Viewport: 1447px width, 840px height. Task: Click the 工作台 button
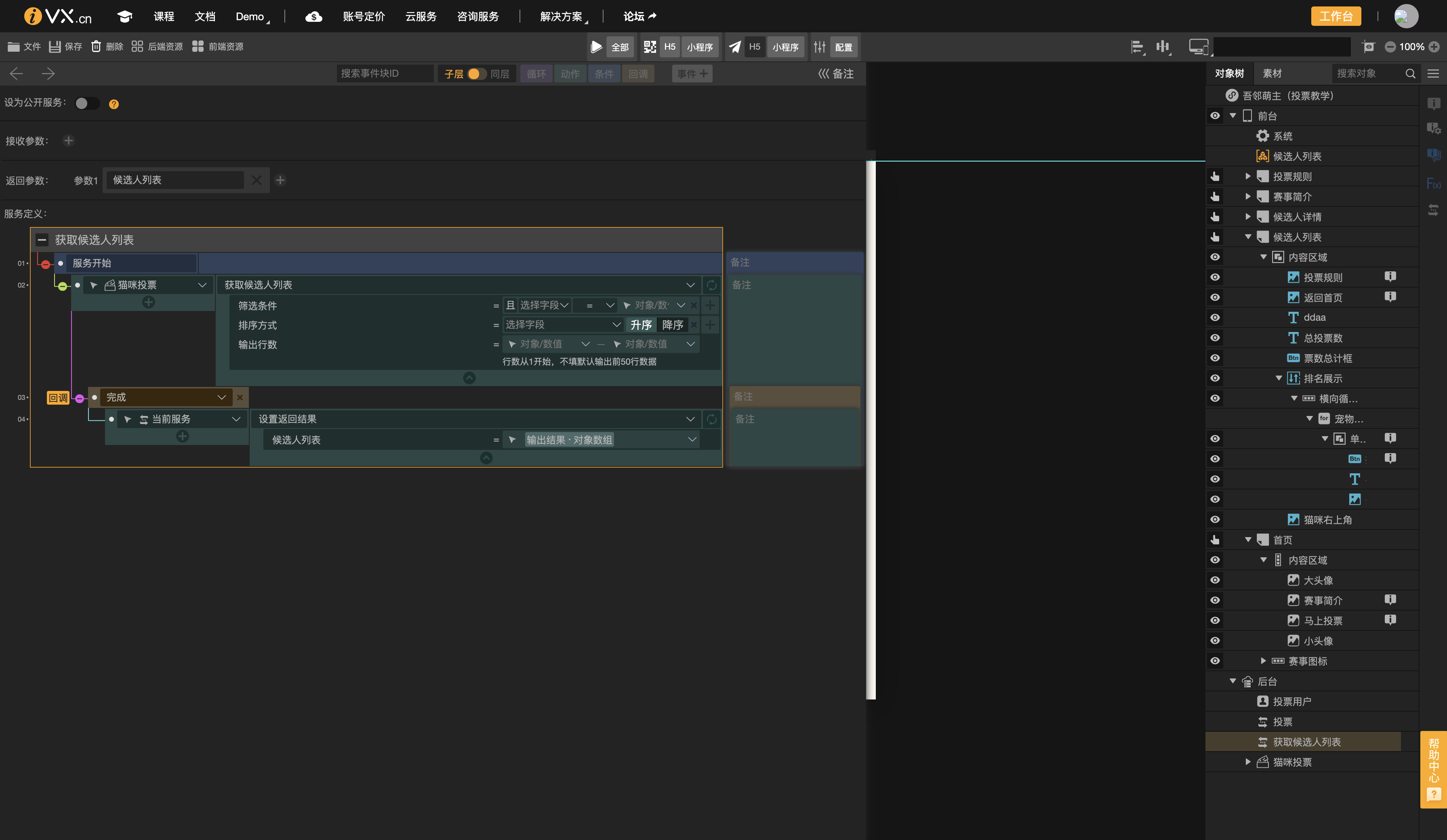point(1336,16)
